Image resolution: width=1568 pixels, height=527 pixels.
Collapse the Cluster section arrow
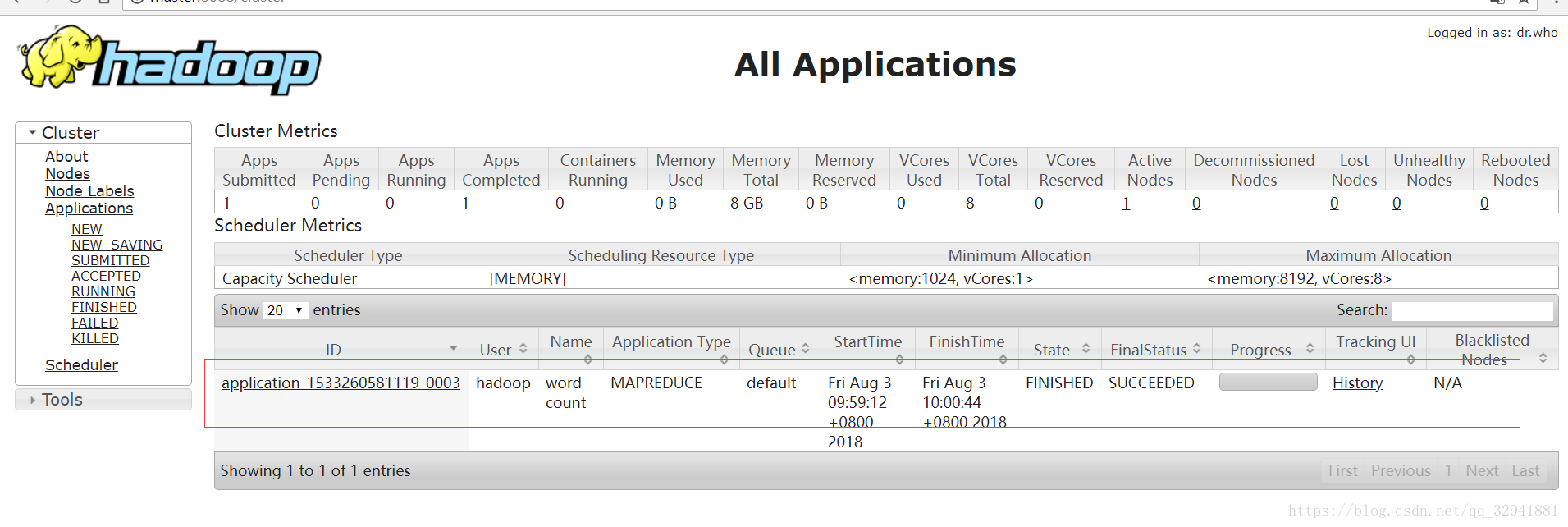[x=32, y=132]
